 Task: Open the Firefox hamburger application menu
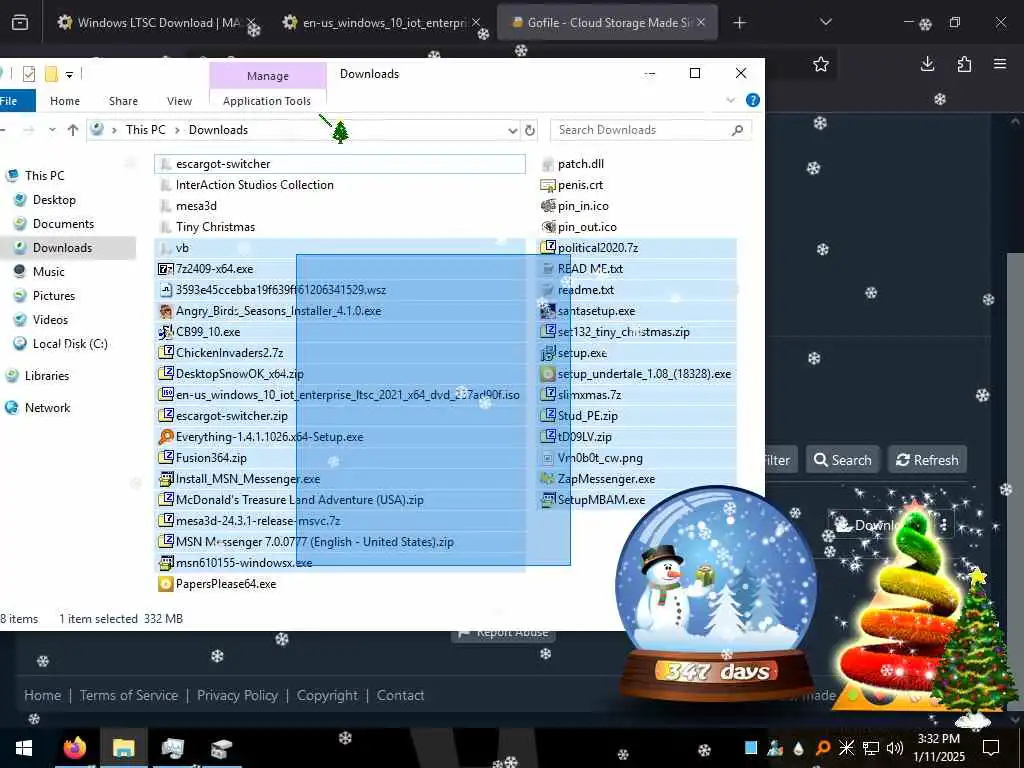coord(1000,64)
